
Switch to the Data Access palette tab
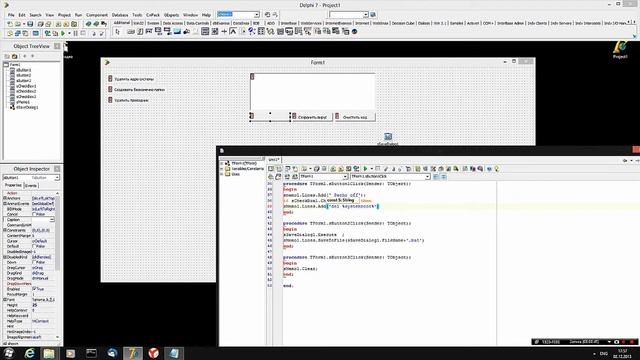coord(173,23)
